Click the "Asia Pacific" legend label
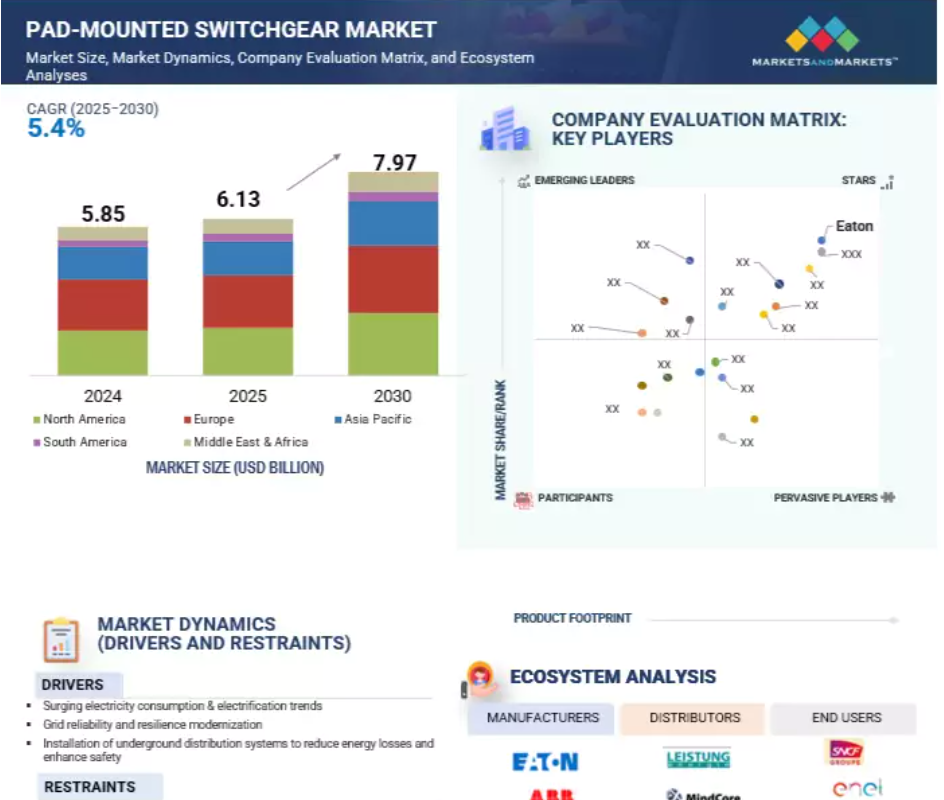944x800 pixels. coord(378,420)
